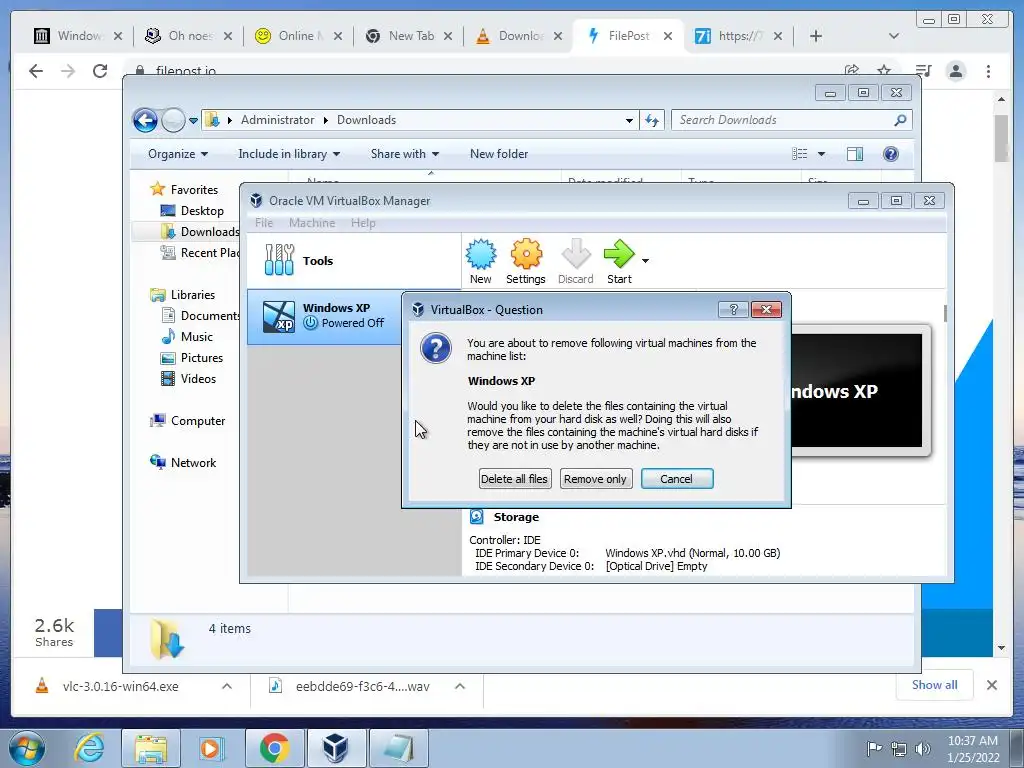Switch to the New Tab browser tab
The image size is (1024, 768).
[408, 36]
